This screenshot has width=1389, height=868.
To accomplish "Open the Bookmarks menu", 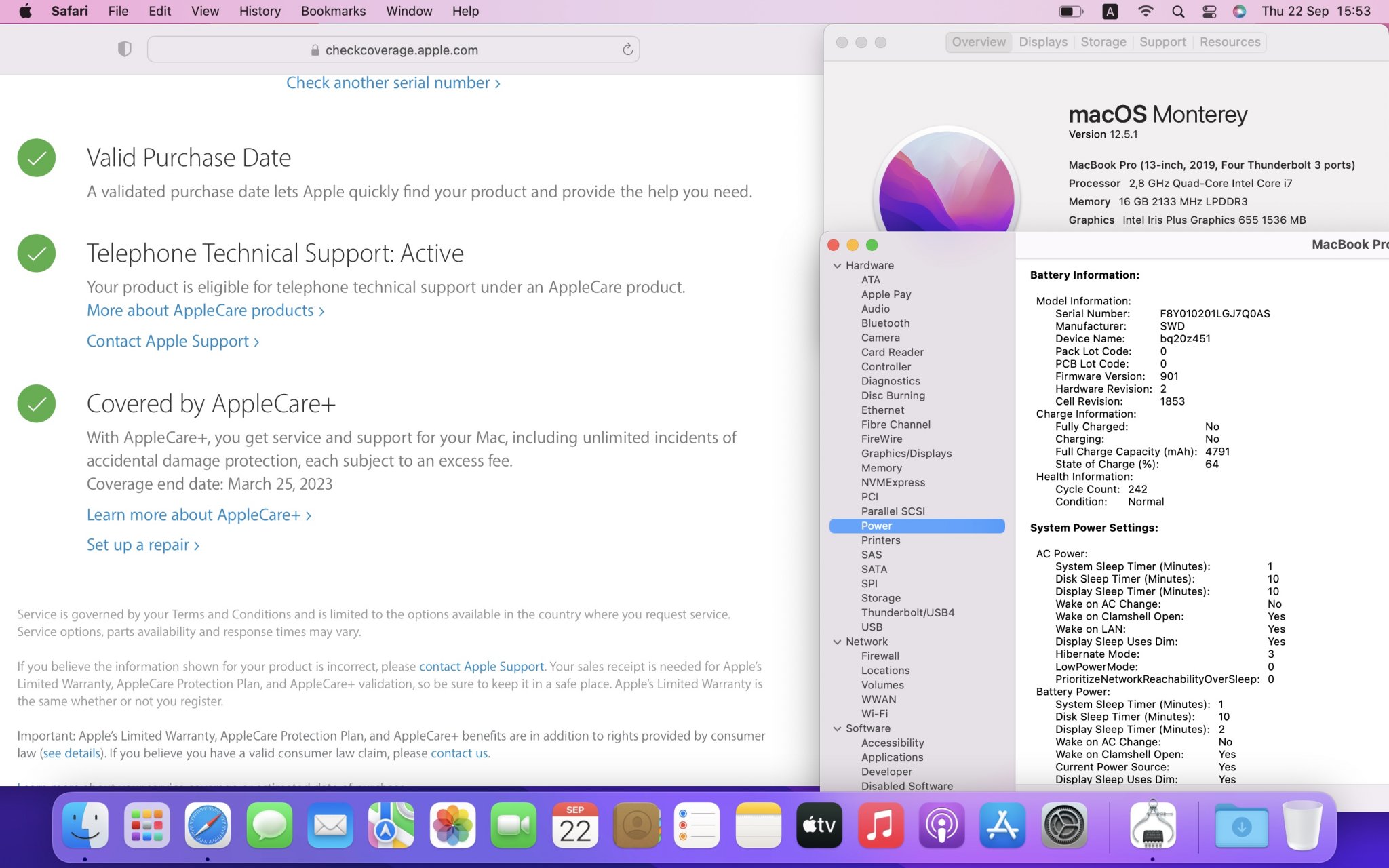I will pos(333,12).
